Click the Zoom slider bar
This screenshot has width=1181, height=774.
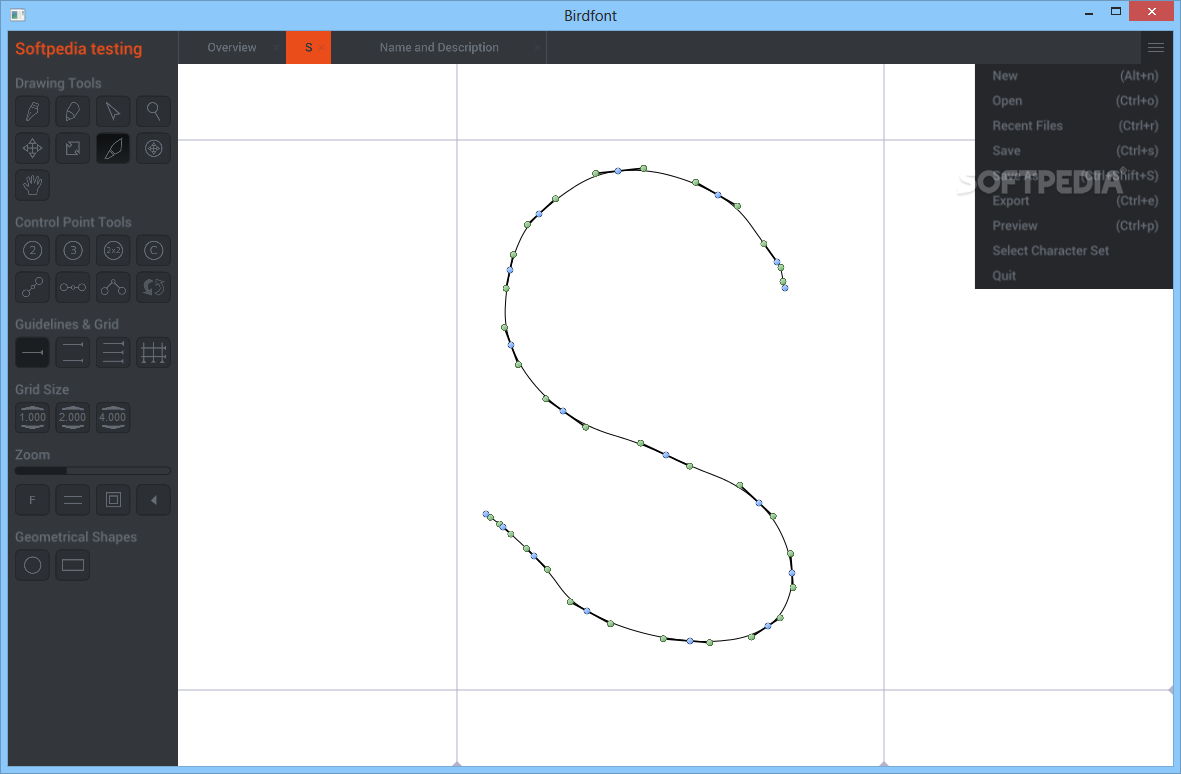[93, 471]
